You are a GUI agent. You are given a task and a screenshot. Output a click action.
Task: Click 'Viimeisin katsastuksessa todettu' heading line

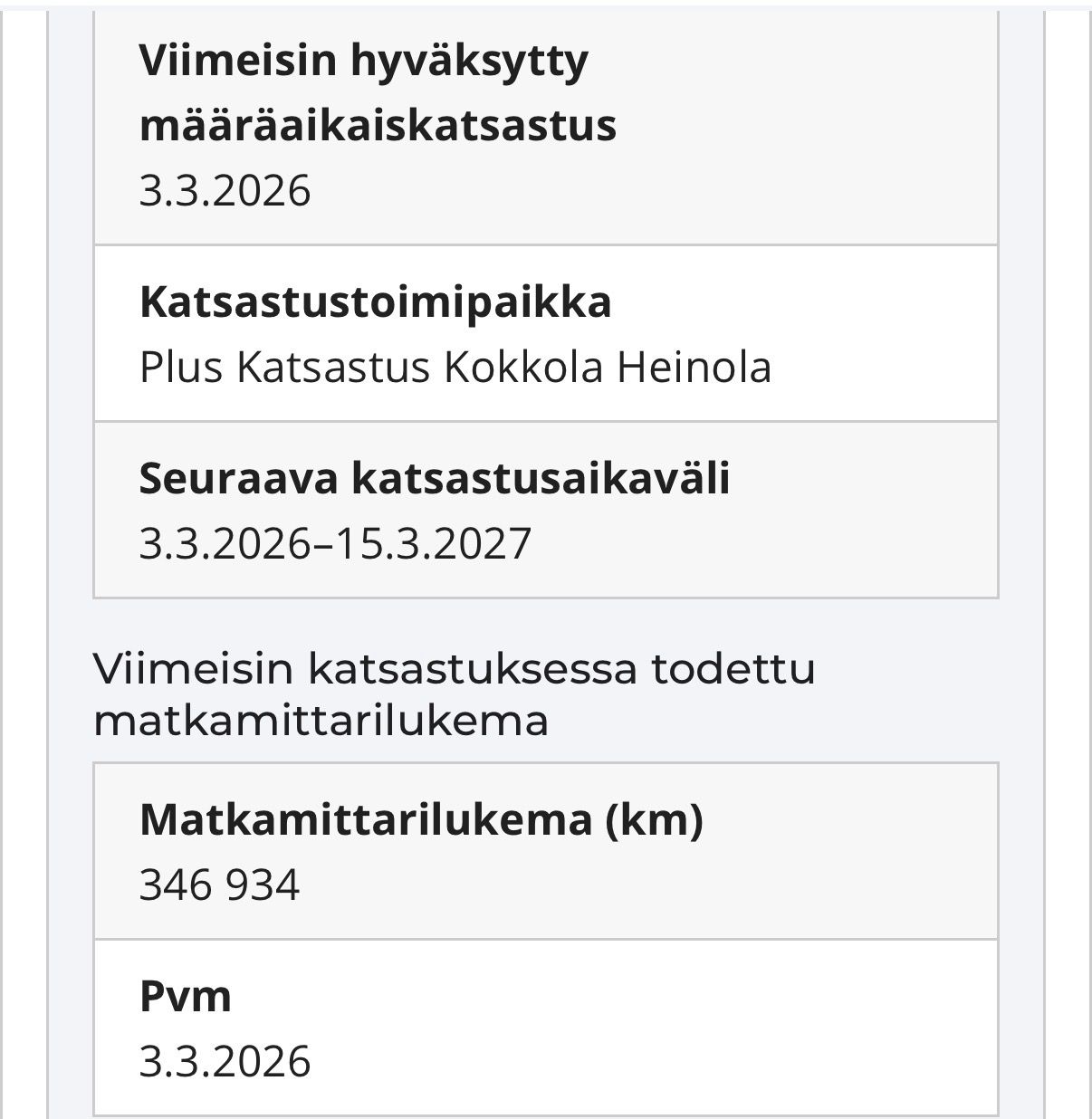click(455, 669)
